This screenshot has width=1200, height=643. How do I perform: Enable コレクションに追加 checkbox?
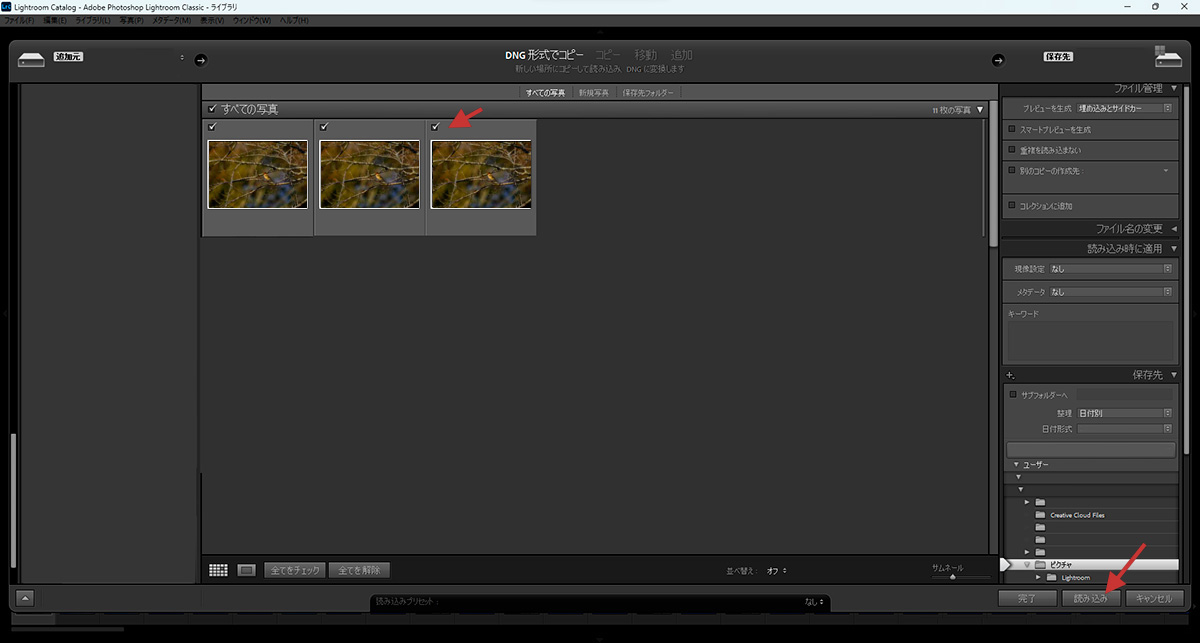click(1012, 205)
